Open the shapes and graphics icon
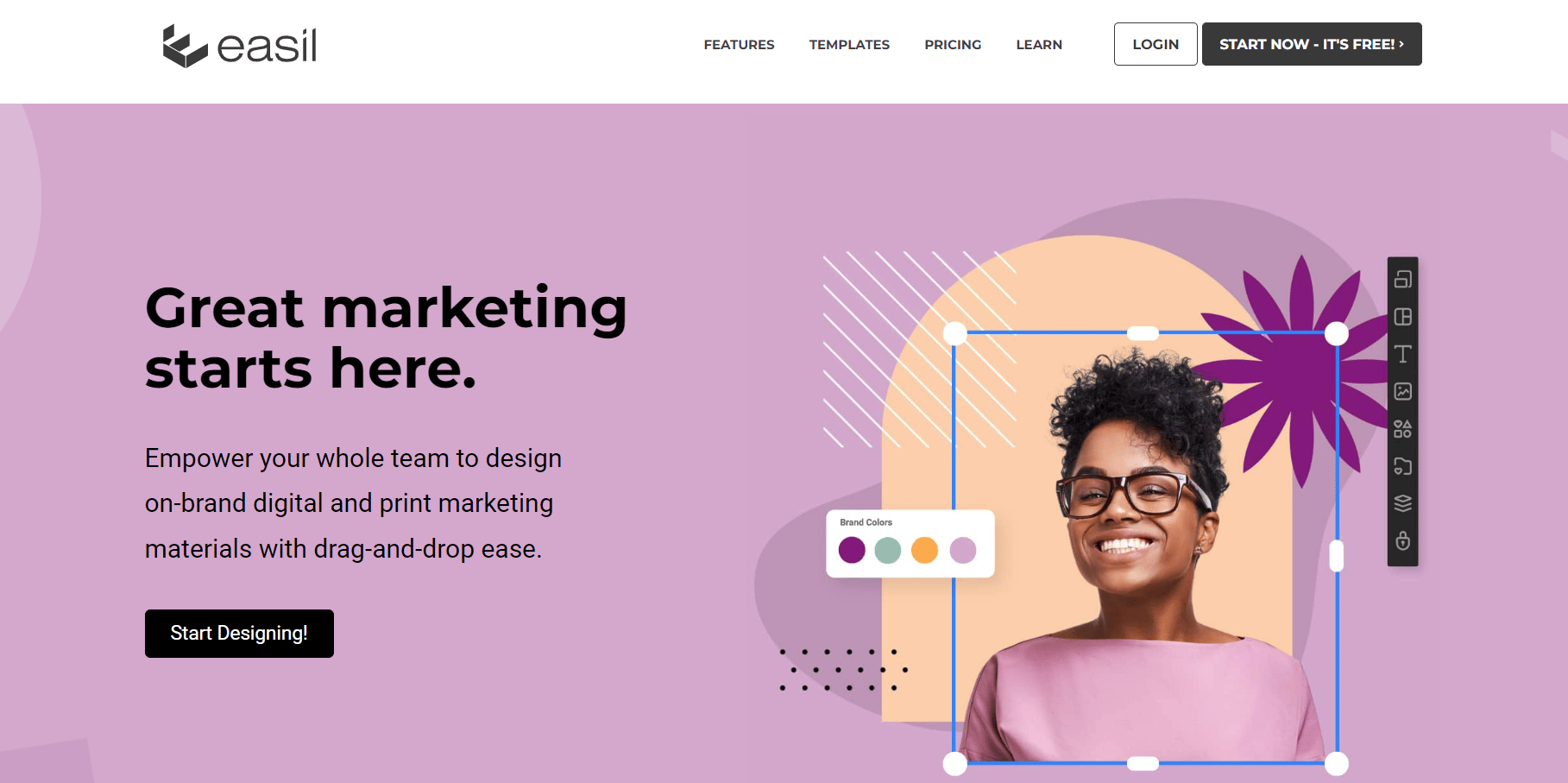This screenshot has height=783, width=1568. click(1402, 429)
